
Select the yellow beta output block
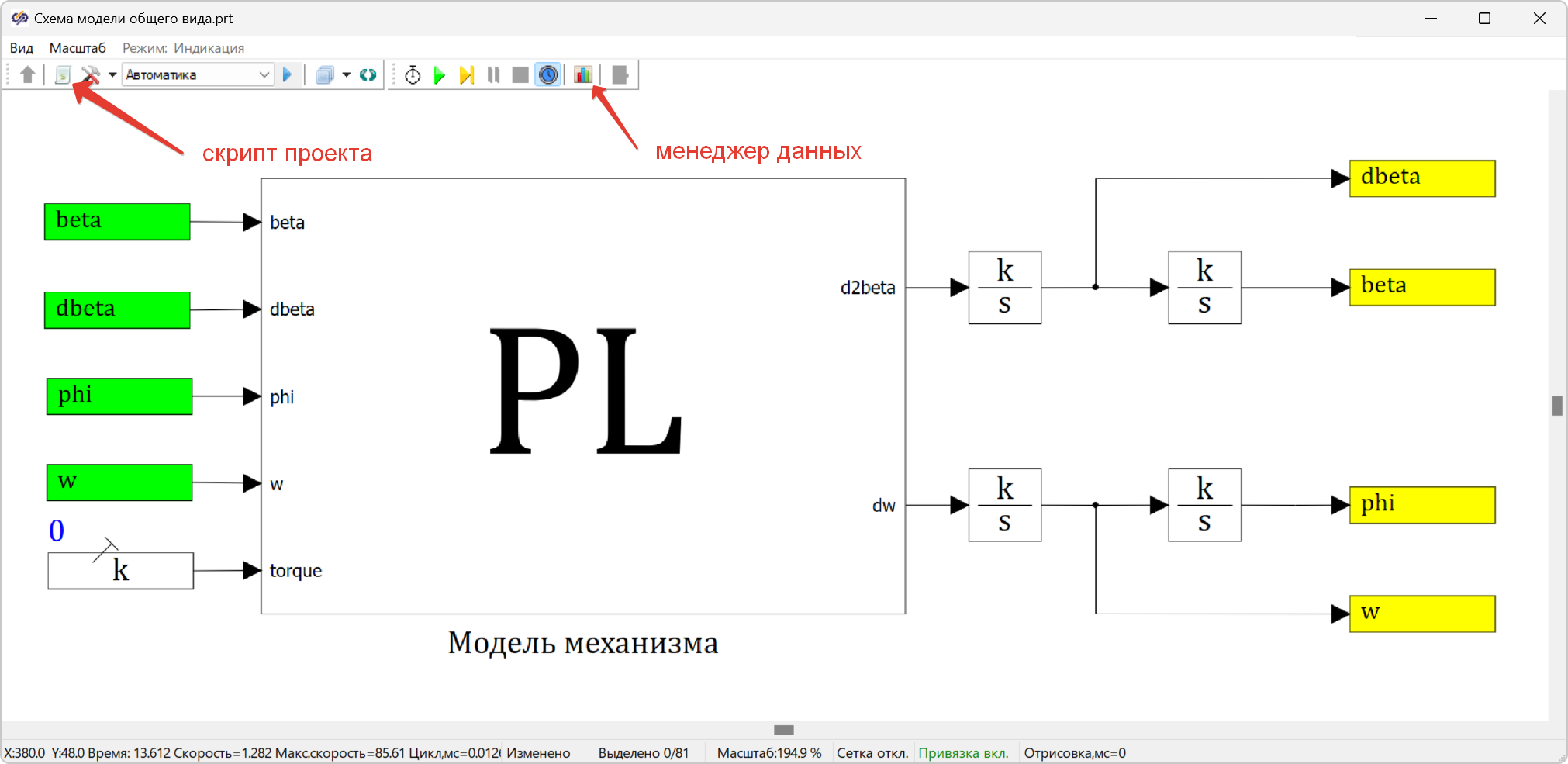[1422, 287]
